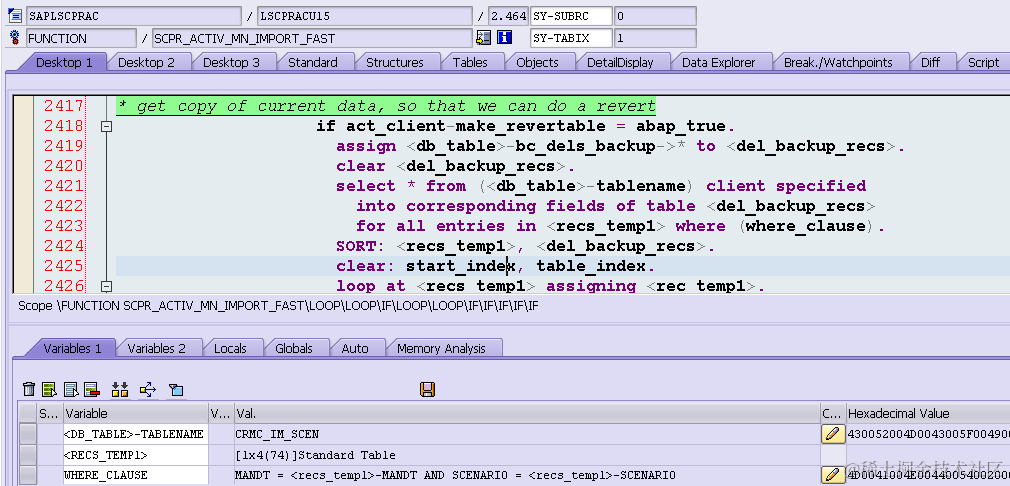The height and width of the screenshot is (486, 1010).
Task: Click the FUNCTION type field
Action: [81, 38]
